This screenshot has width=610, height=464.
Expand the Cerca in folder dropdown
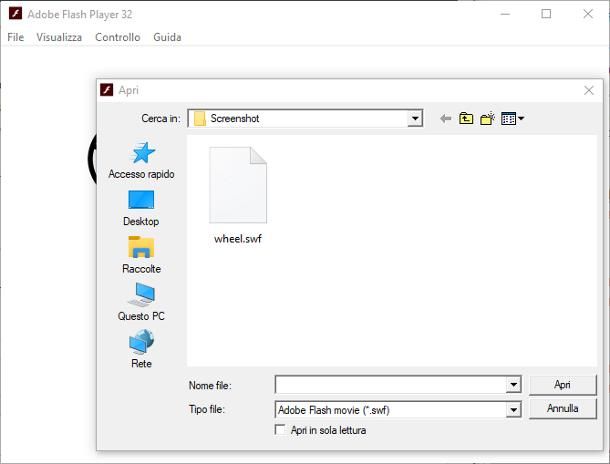[415, 118]
